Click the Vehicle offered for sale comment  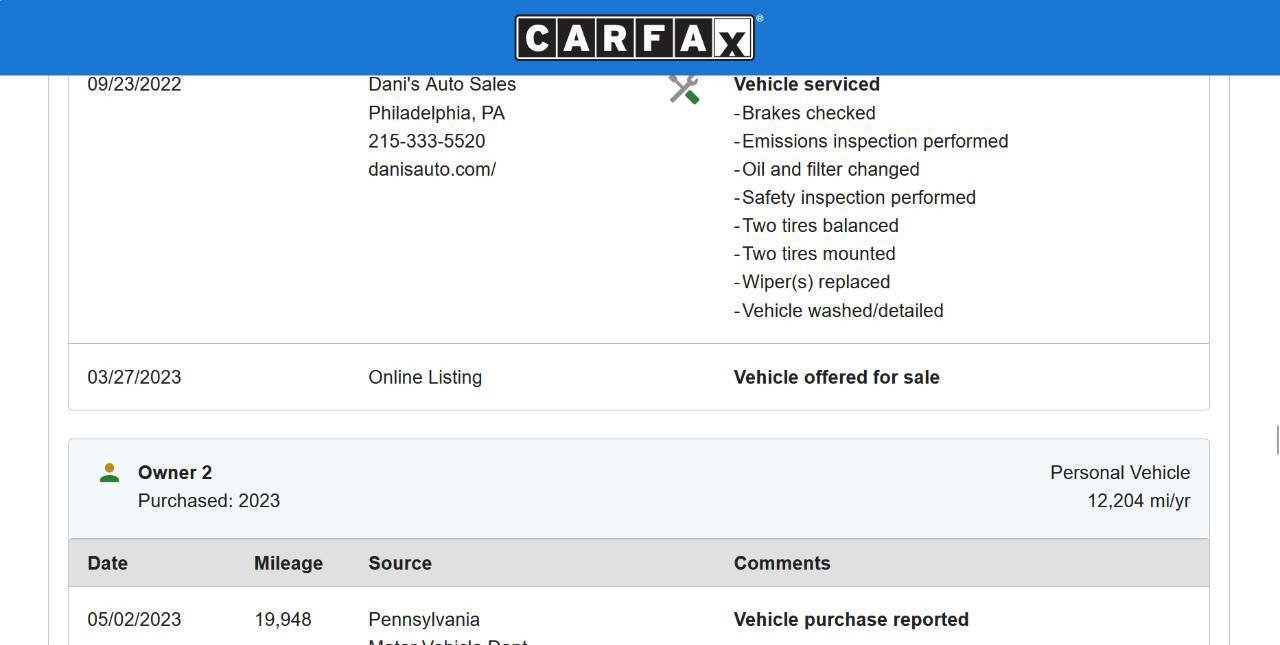coord(837,377)
